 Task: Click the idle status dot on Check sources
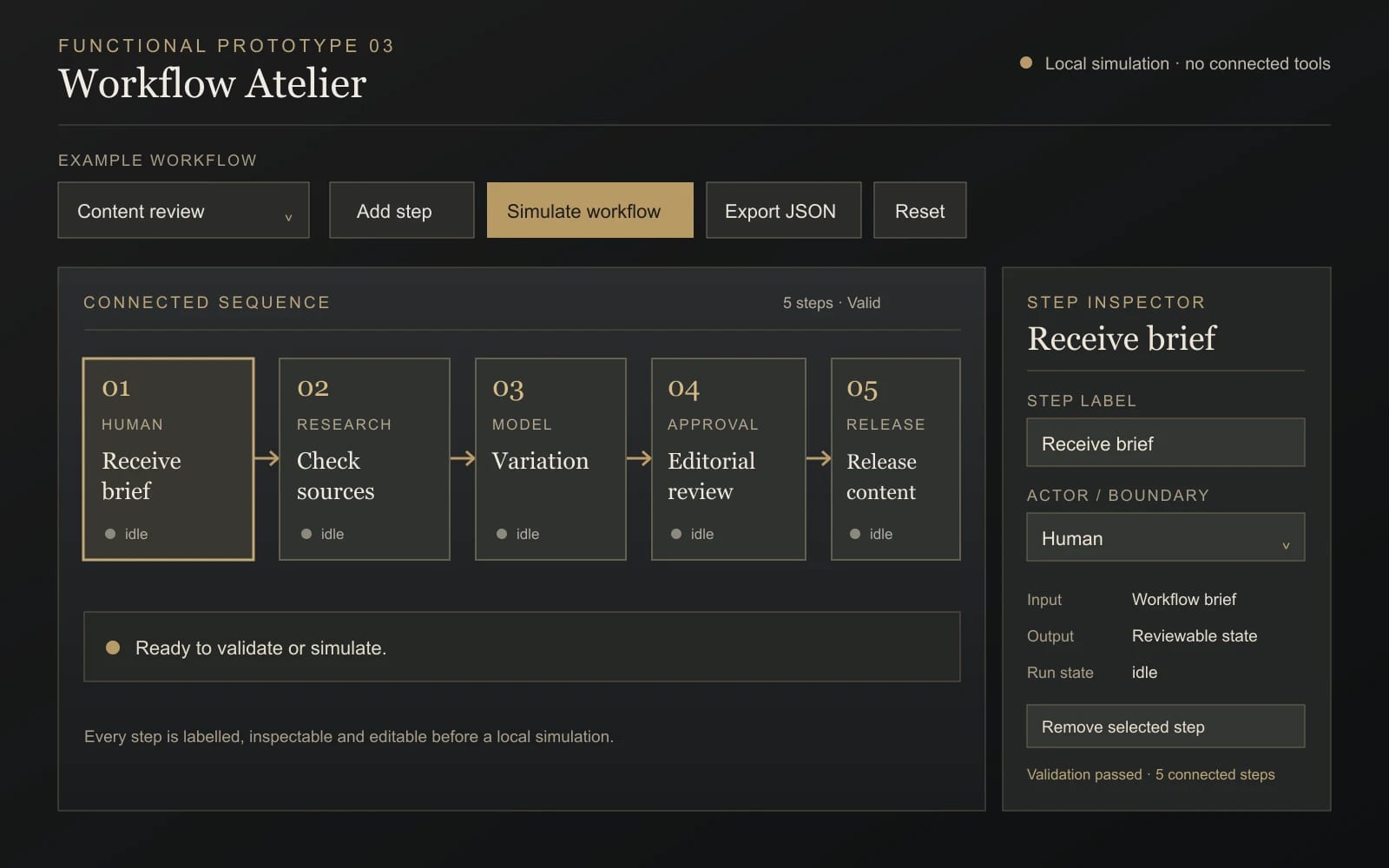306,534
